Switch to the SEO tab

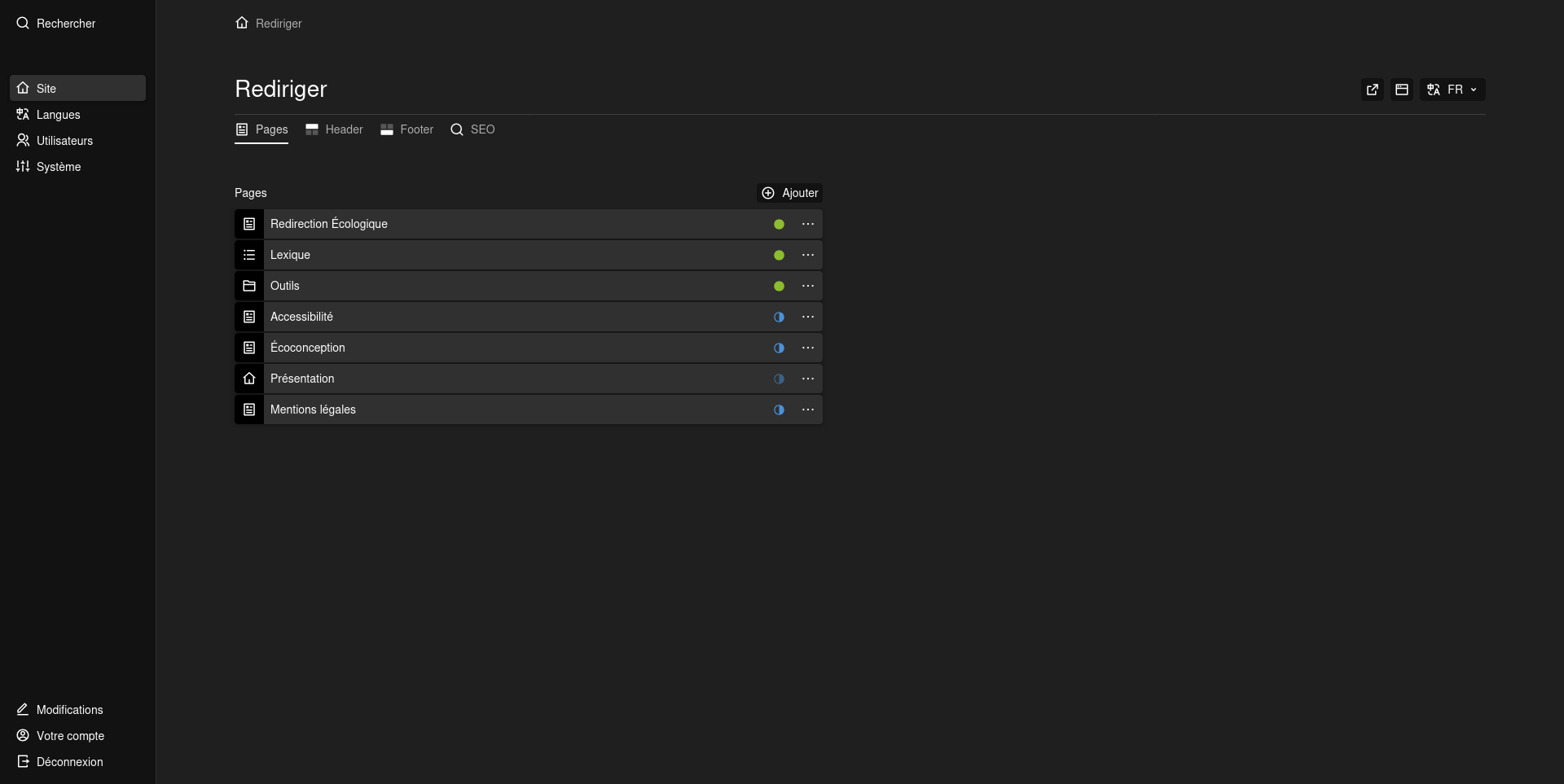[x=472, y=129]
